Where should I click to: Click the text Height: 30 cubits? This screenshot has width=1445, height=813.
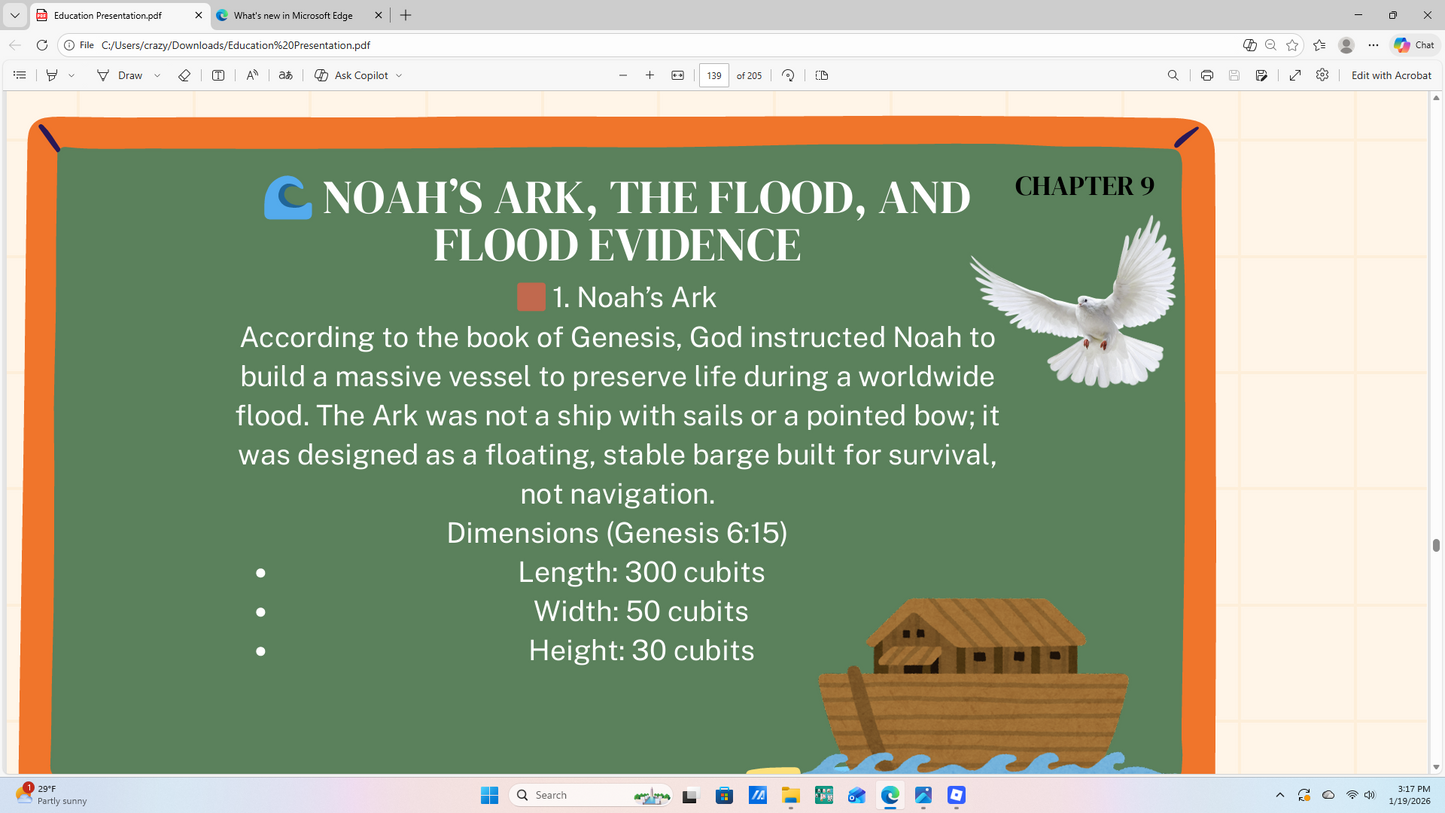click(x=641, y=650)
